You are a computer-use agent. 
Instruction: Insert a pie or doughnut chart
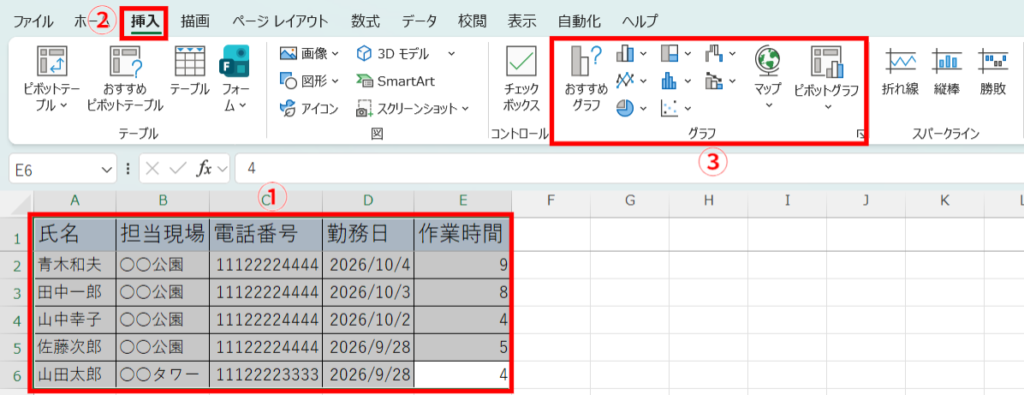(x=626, y=108)
